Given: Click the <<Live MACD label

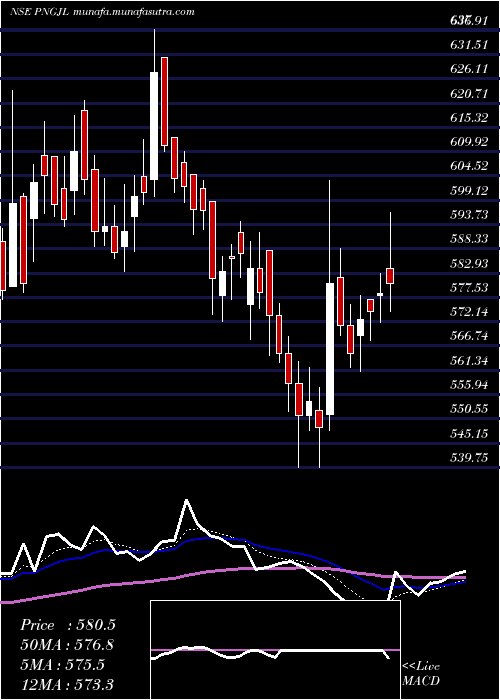Looking at the screenshot, I should tap(421, 674).
